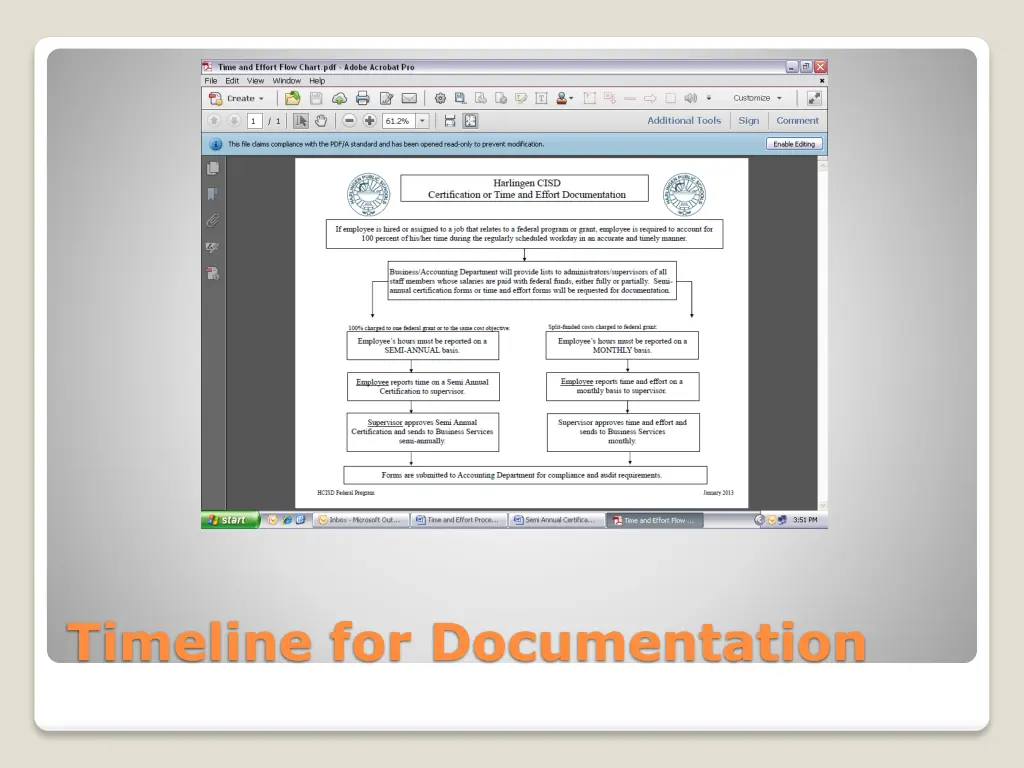Image resolution: width=1024 pixels, height=768 pixels.
Task: Switch to the Comment pane
Action: [x=797, y=120]
